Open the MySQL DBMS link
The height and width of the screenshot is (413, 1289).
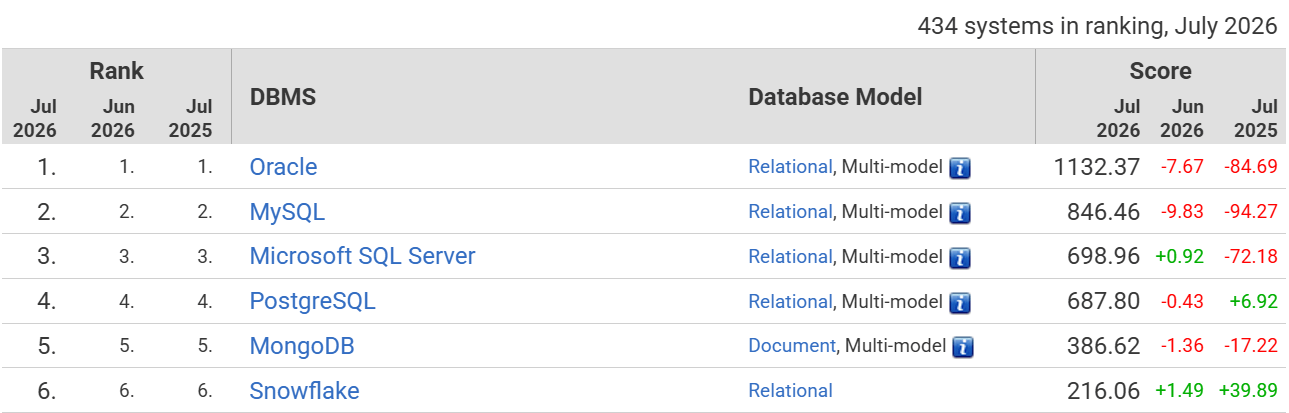click(287, 212)
